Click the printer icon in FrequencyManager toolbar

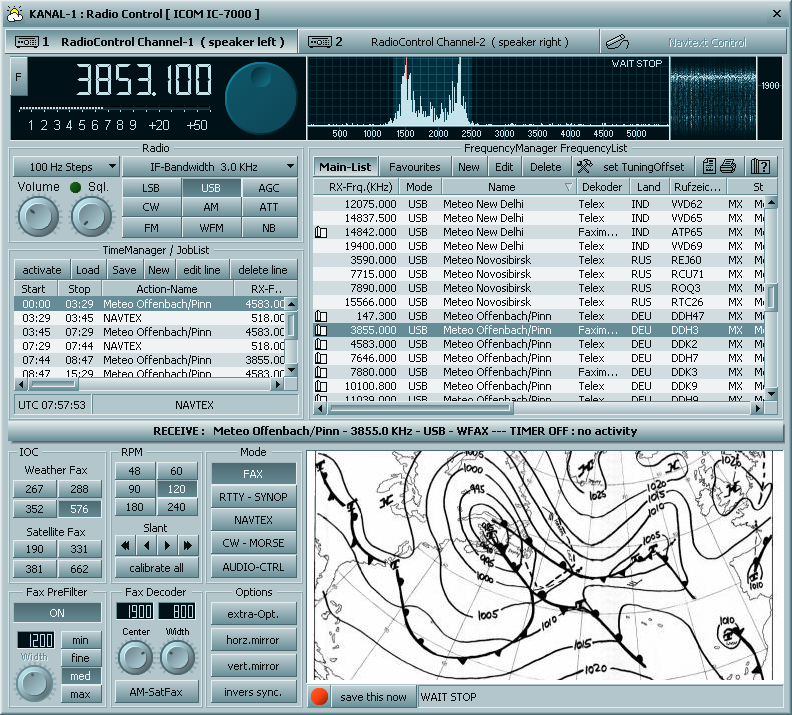[x=728, y=167]
